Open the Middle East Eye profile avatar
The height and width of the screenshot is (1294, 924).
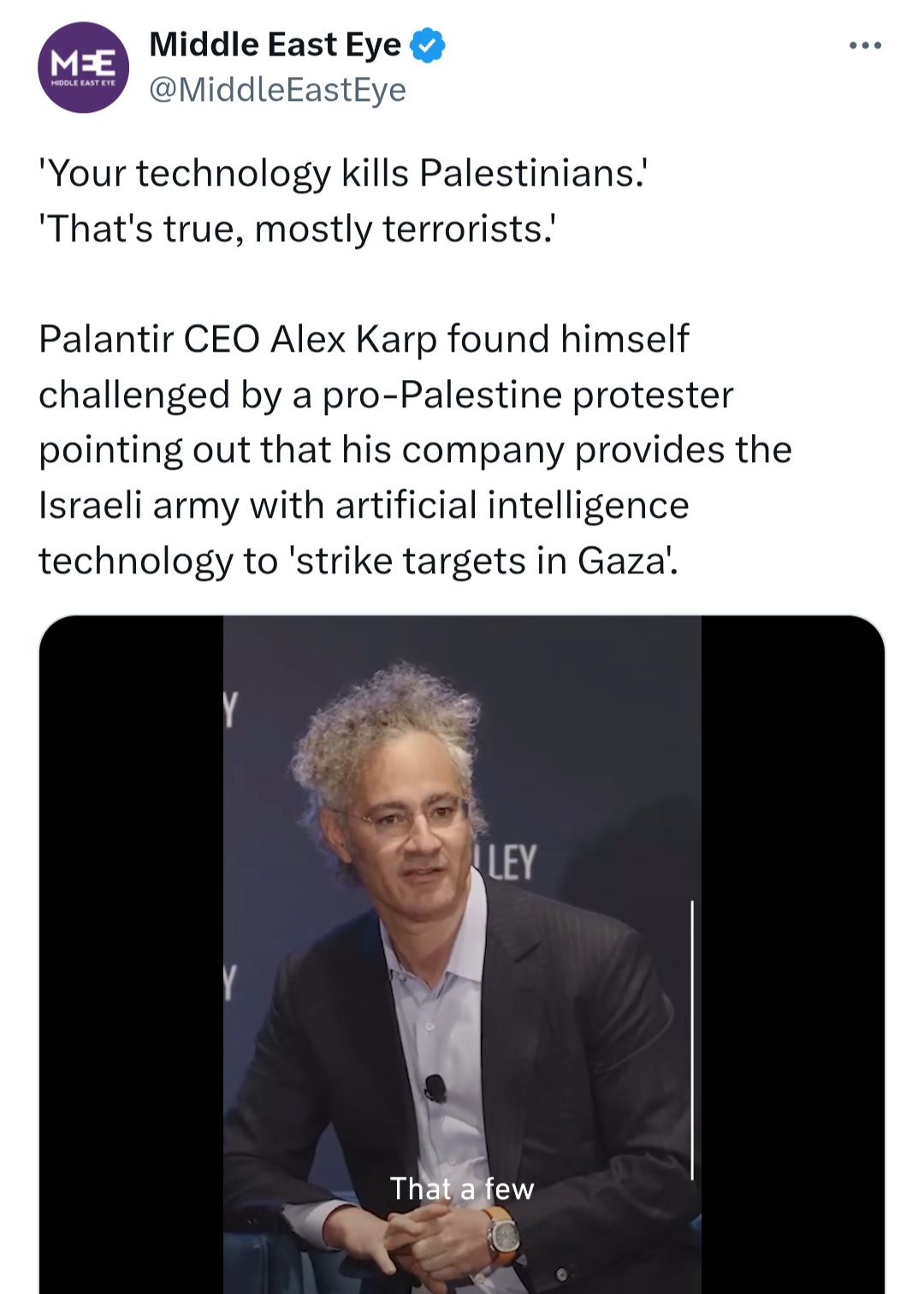tap(83, 68)
